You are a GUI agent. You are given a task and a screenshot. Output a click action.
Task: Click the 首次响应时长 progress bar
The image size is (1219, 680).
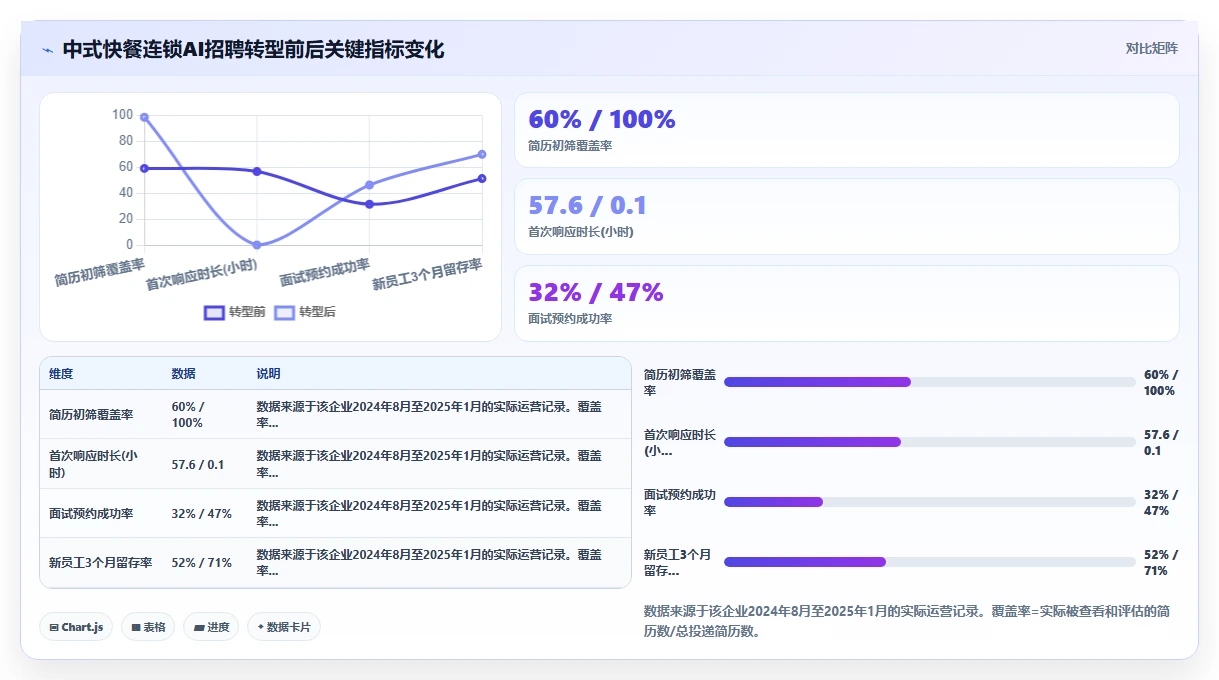click(x=930, y=442)
